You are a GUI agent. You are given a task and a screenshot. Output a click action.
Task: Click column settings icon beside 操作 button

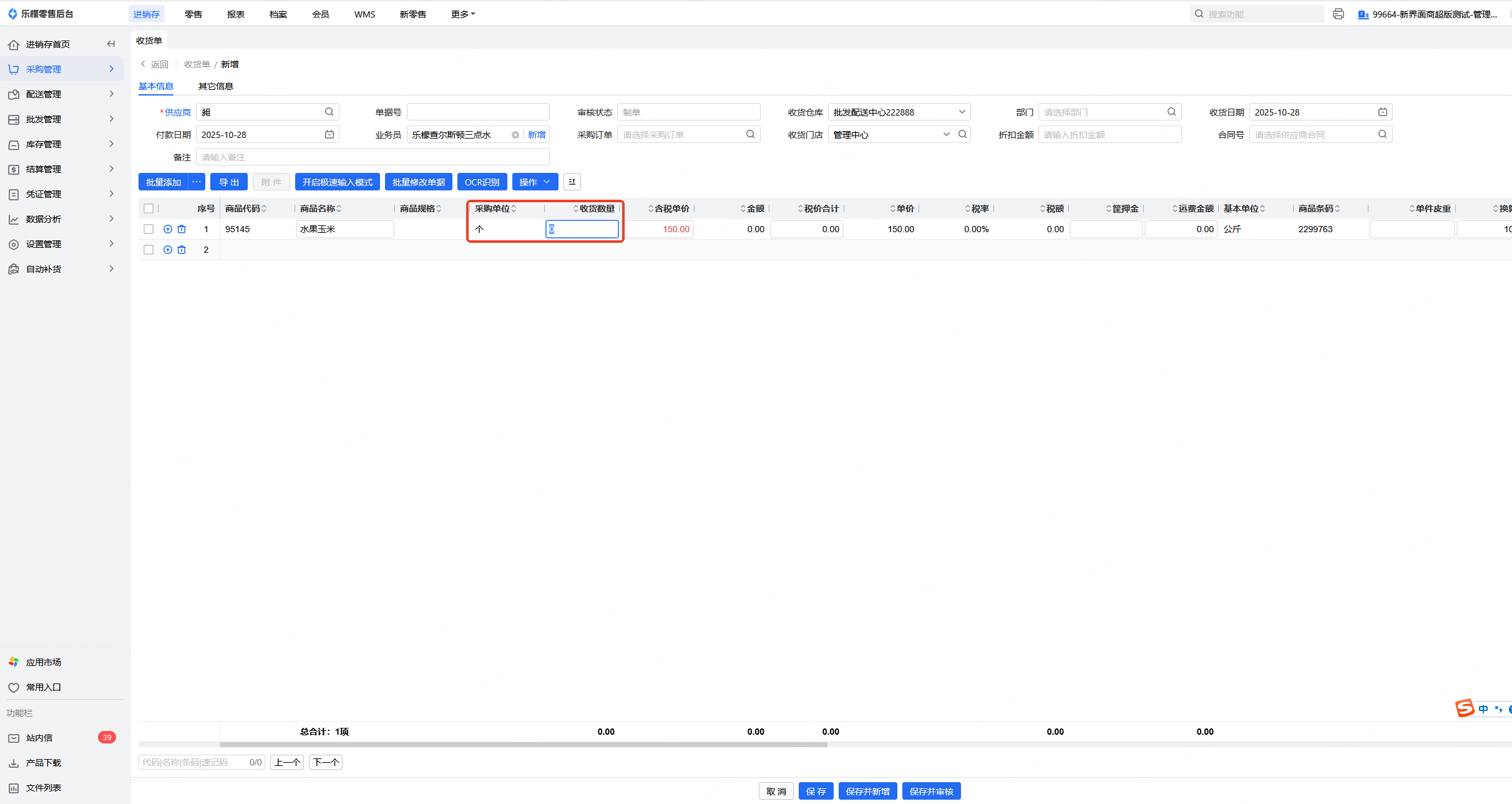click(572, 182)
